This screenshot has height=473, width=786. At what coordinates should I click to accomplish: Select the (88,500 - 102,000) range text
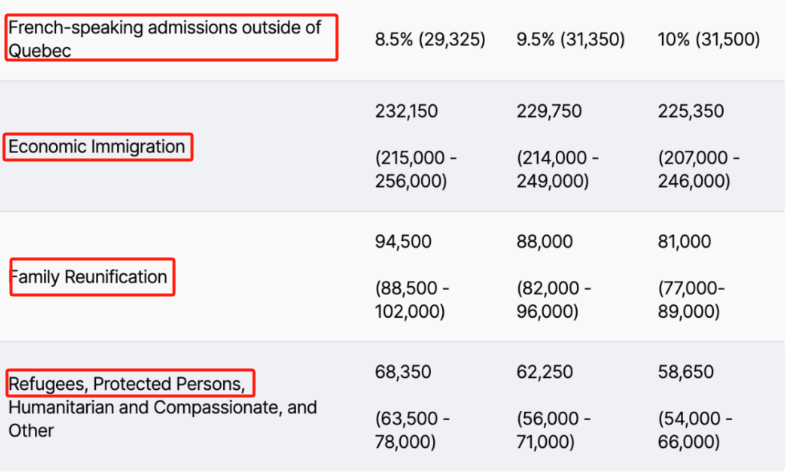[412, 300]
